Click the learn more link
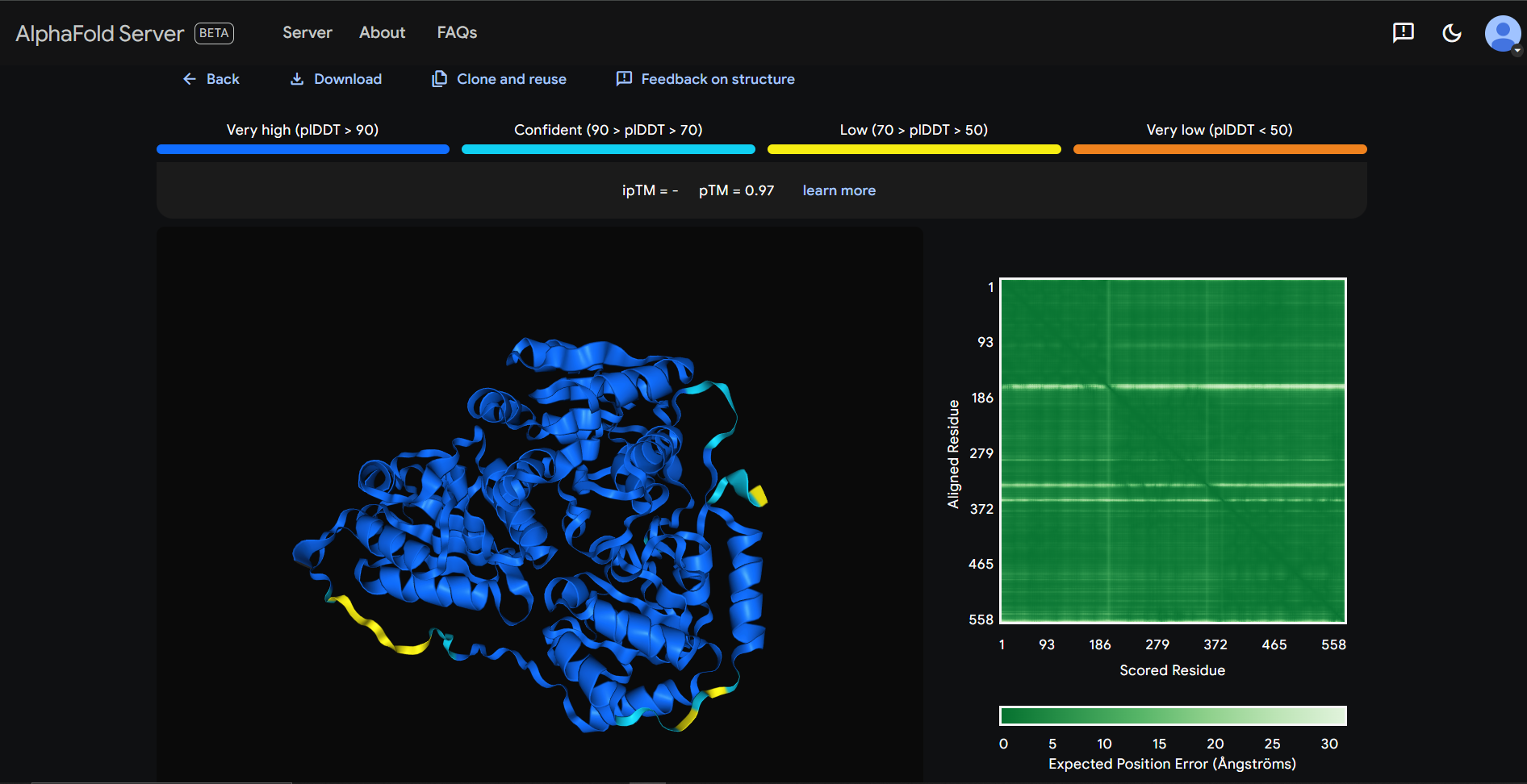 839,190
